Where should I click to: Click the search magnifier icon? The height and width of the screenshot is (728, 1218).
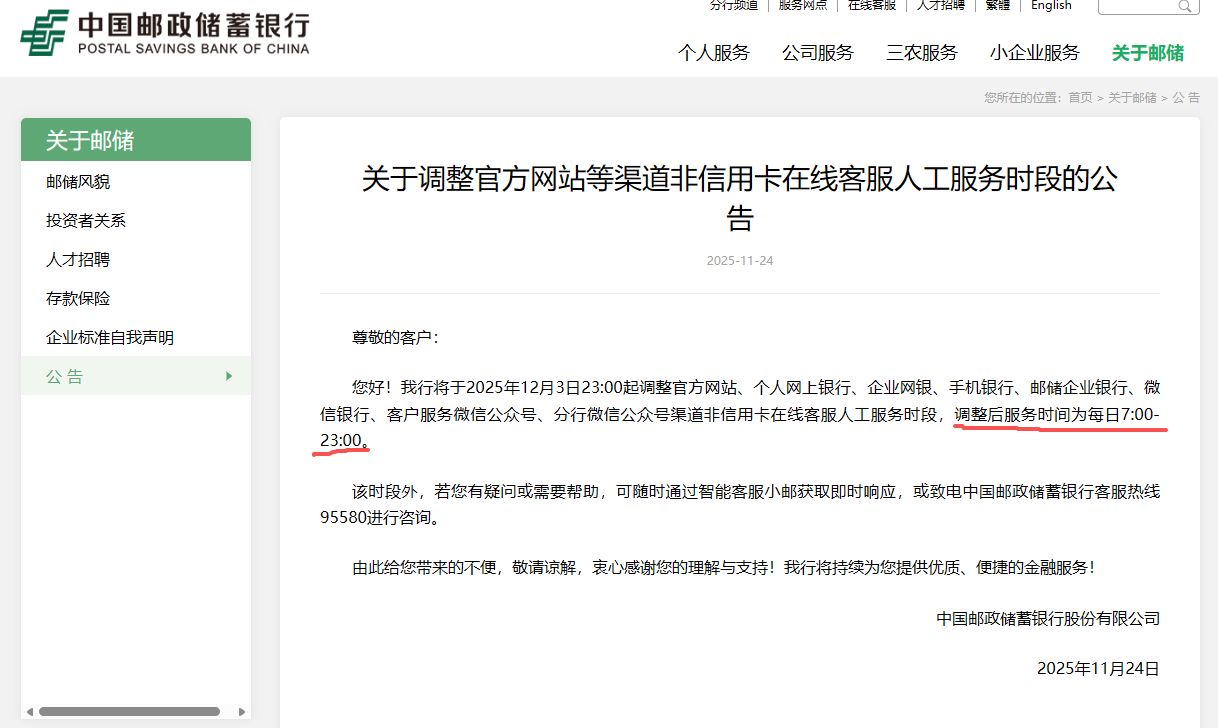(x=1184, y=6)
